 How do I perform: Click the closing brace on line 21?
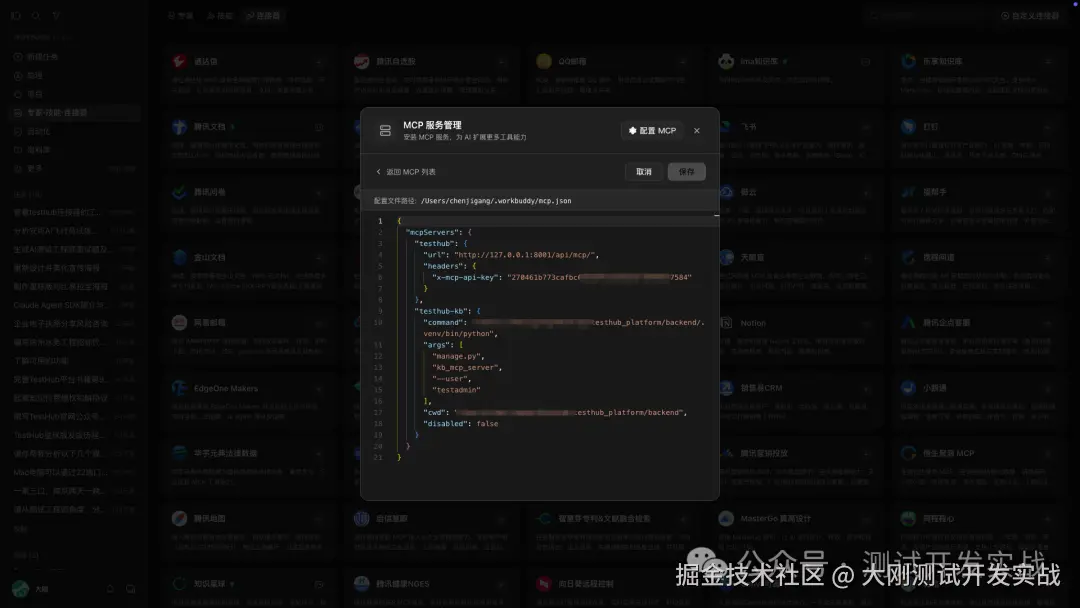[399, 457]
